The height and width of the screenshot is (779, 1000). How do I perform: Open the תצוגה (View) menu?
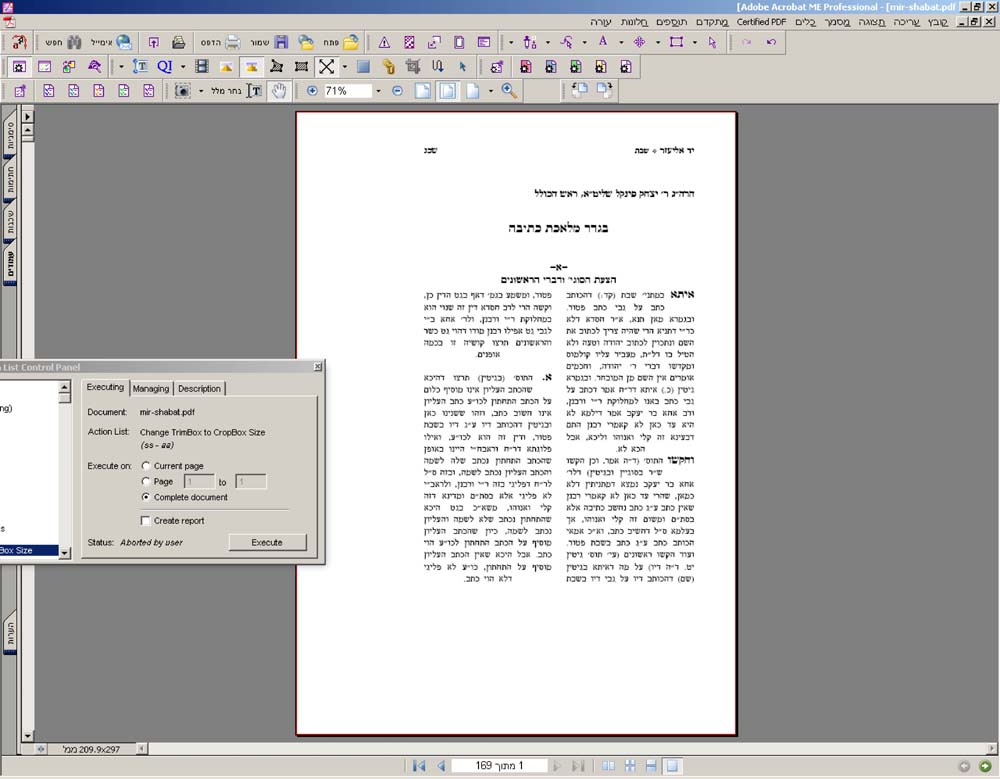[x=872, y=22]
